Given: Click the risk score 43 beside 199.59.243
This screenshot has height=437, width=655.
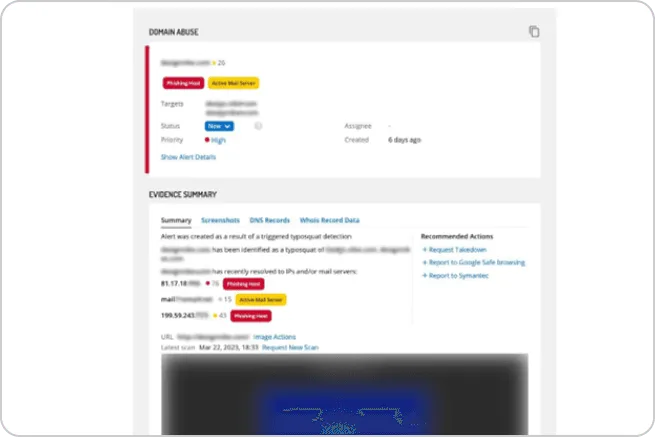Looking at the screenshot, I should [x=223, y=315].
